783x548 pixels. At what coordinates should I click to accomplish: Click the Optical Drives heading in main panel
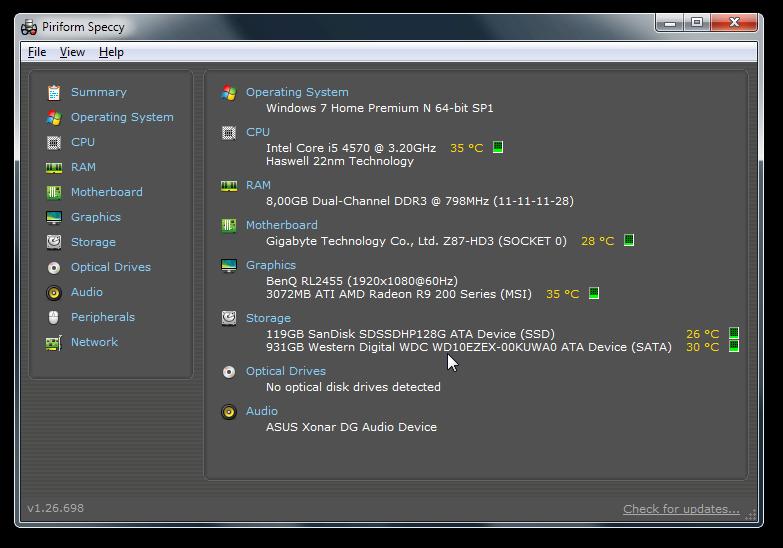point(286,371)
